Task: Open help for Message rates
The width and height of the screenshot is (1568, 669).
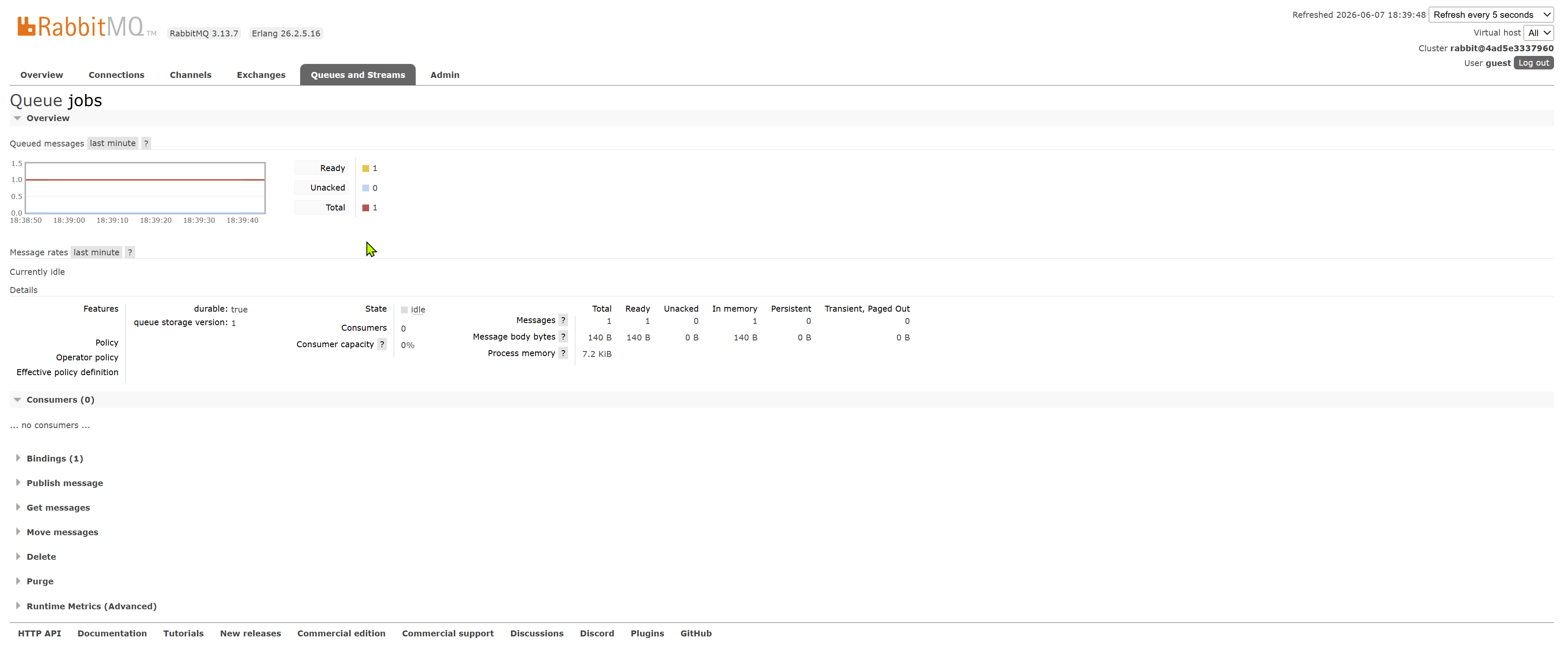Action: 130,252
